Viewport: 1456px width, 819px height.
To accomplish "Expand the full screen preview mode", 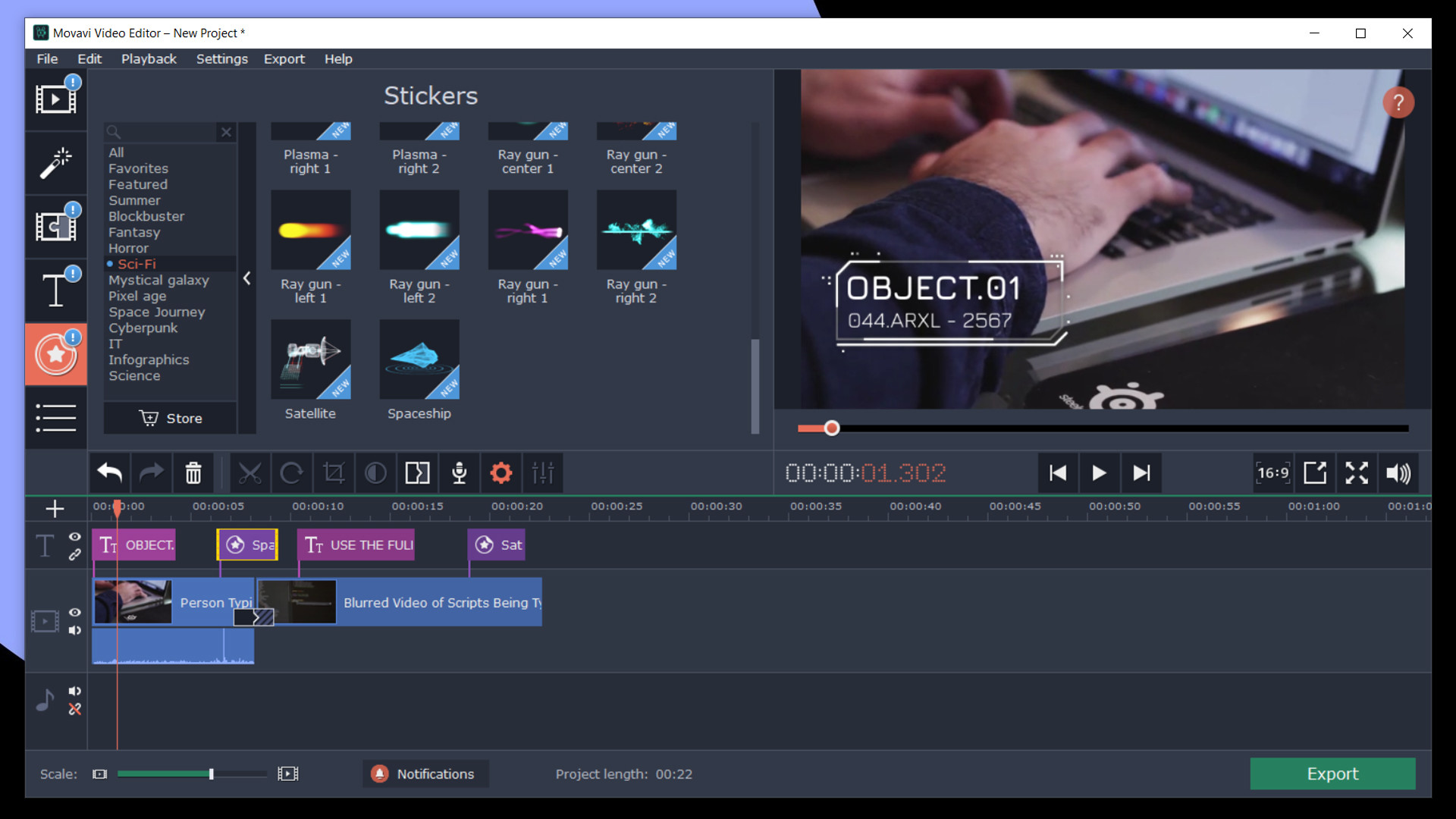I will point(1357,472).
